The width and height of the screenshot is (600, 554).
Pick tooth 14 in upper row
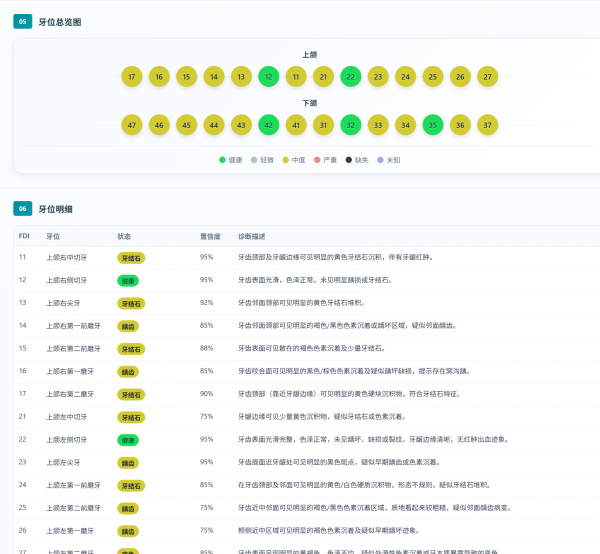(x=214, y=77)
